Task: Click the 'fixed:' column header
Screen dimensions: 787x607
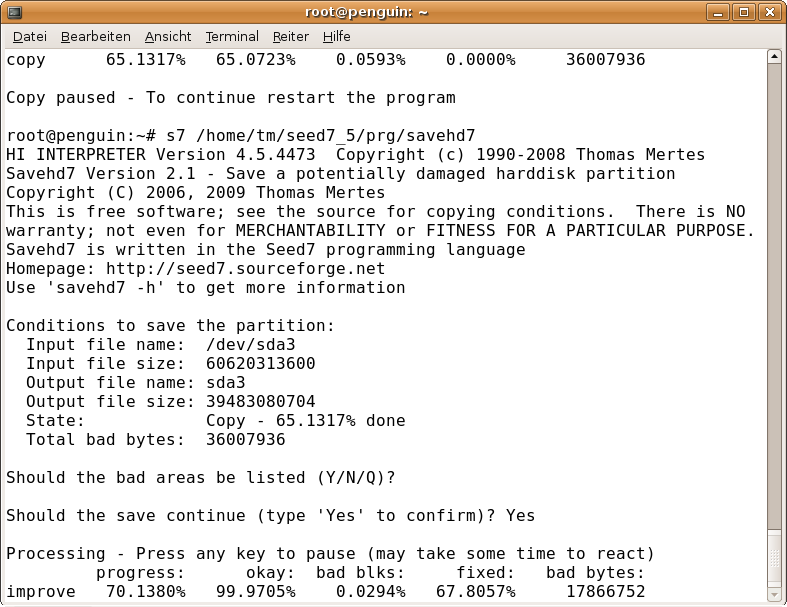Action: [485, 573]
